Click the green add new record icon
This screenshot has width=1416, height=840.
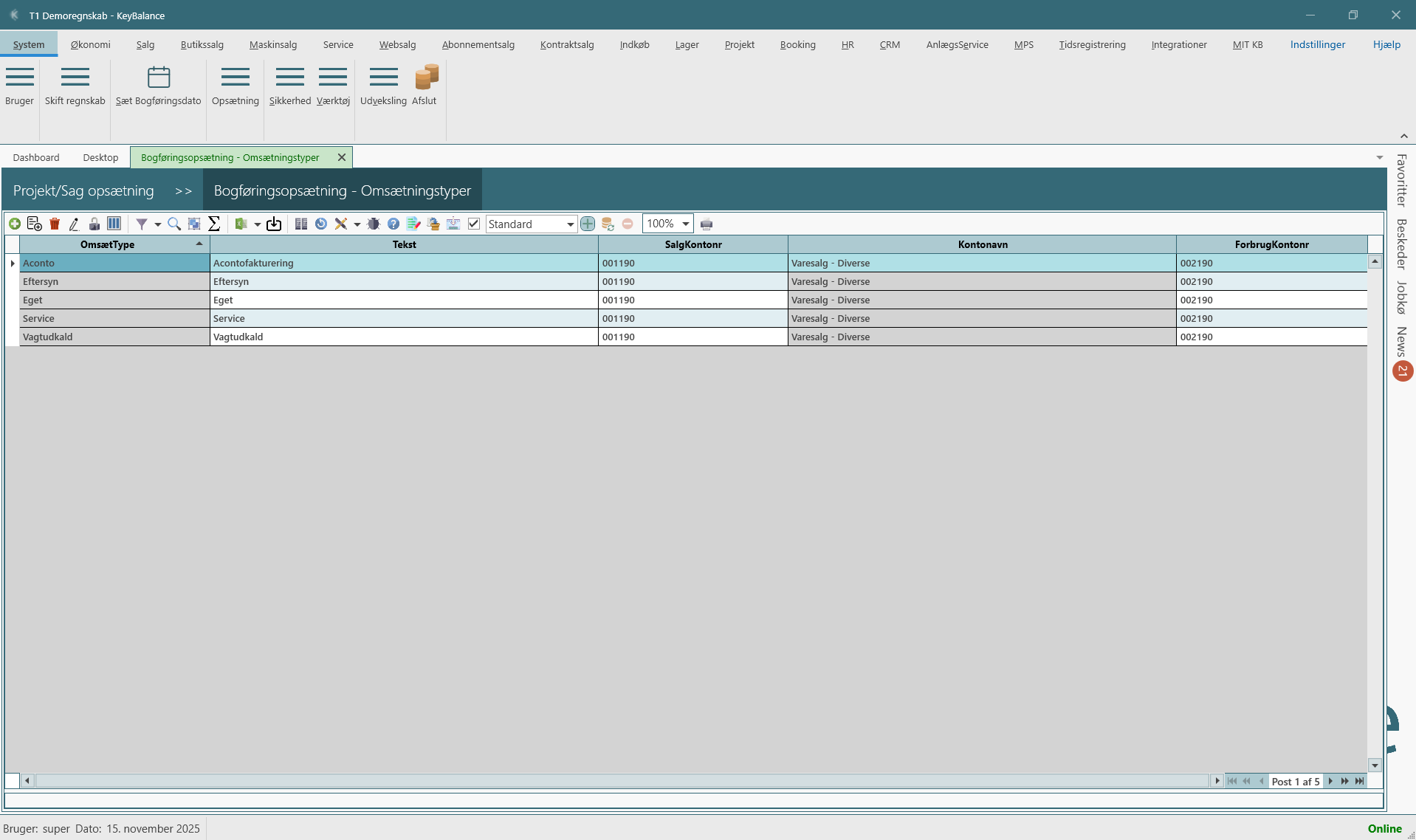coord(15,224)
